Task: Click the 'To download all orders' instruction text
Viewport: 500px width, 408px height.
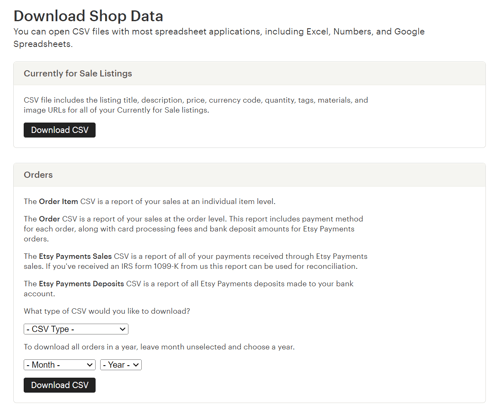Action: pyautogui.click(x=159, y=347)
